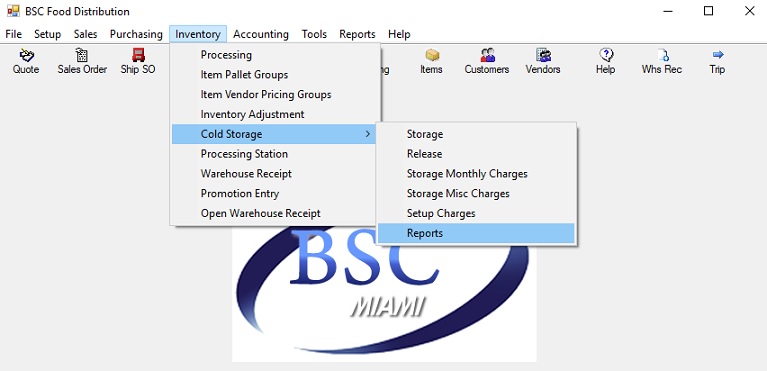Viewport: 767px width, 371px height.
Task: Click the BSC Food Distribution app icon
Action: 13,11
